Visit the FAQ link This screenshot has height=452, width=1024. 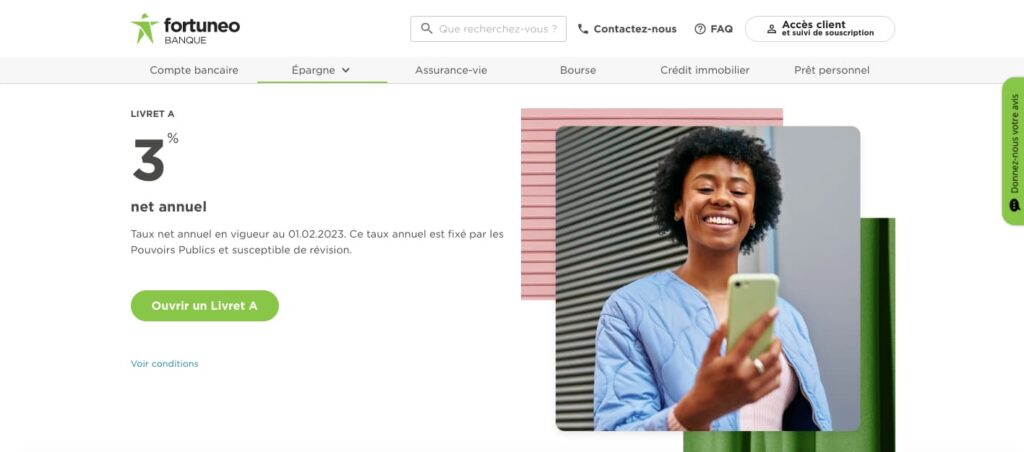(x=721, y=29)
